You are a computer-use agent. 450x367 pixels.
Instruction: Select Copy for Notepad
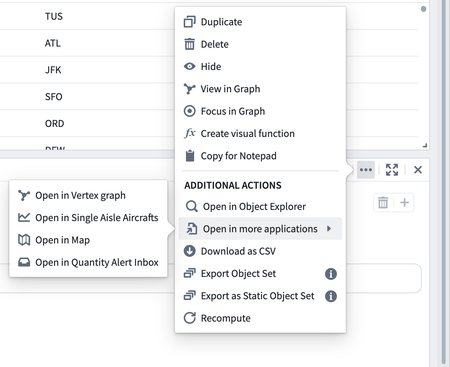pos(260,156)
